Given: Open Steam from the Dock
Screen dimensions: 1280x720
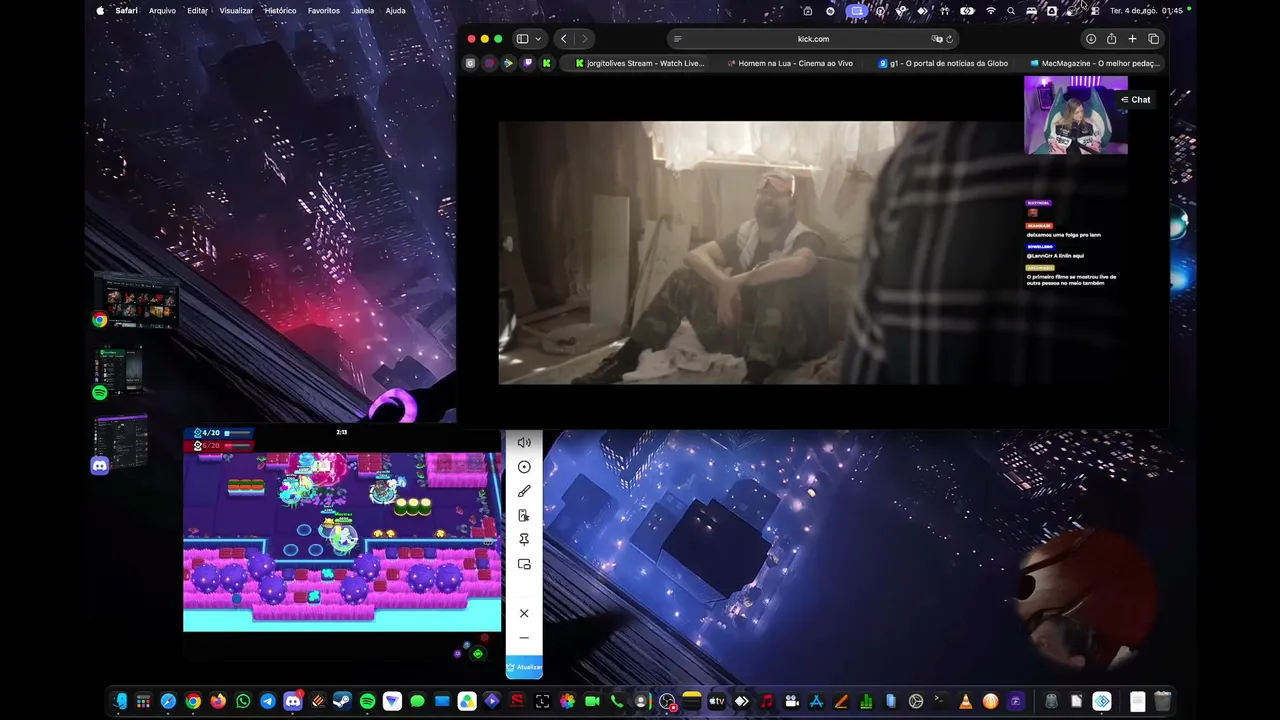Looking at the screenshot, I should tap(342, 701).
